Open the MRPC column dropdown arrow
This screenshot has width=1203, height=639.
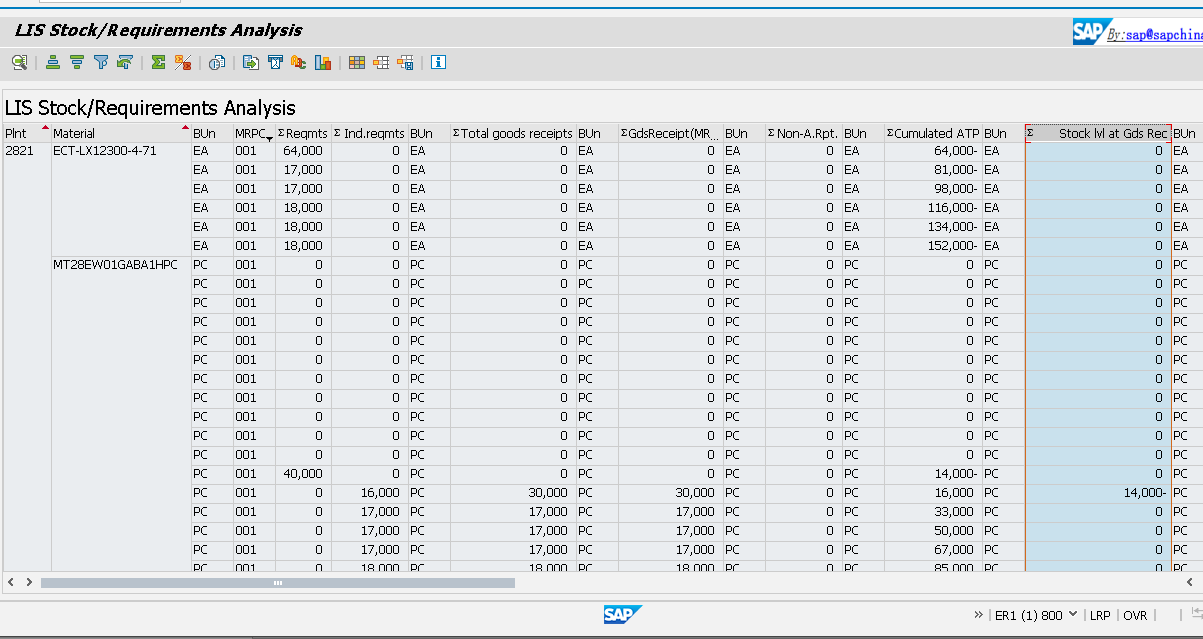click(268, 135)
